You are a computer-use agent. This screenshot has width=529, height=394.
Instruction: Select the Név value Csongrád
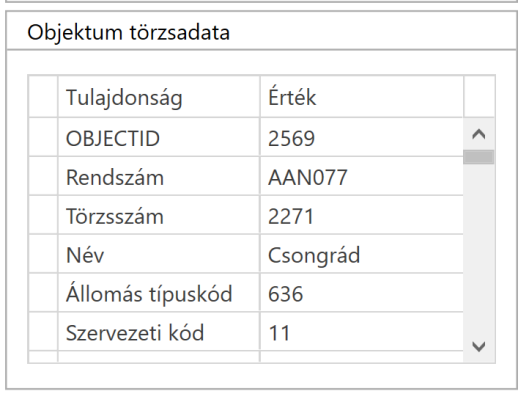362,254
